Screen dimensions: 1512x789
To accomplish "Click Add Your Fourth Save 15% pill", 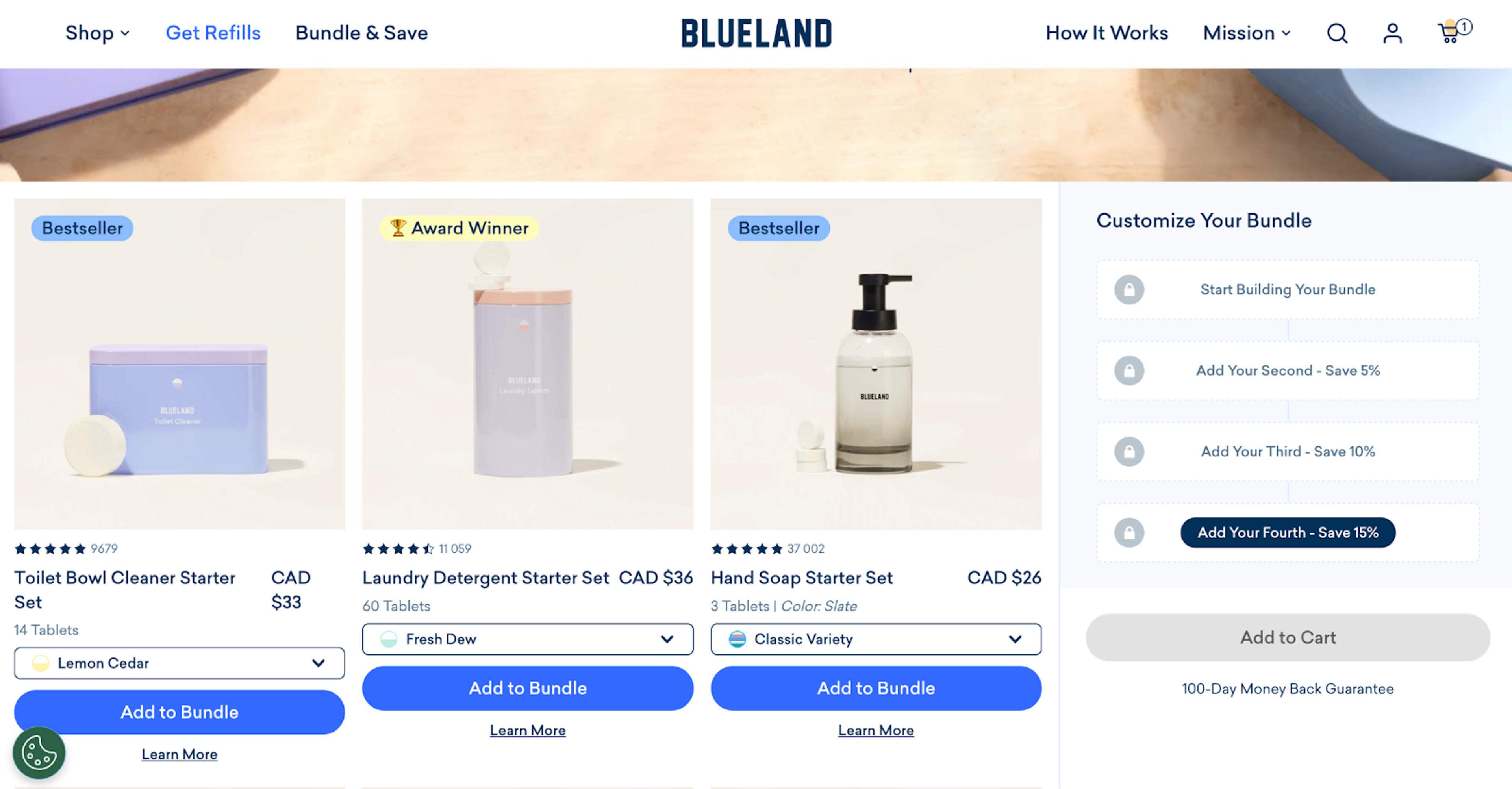I will pos(1288,532).
